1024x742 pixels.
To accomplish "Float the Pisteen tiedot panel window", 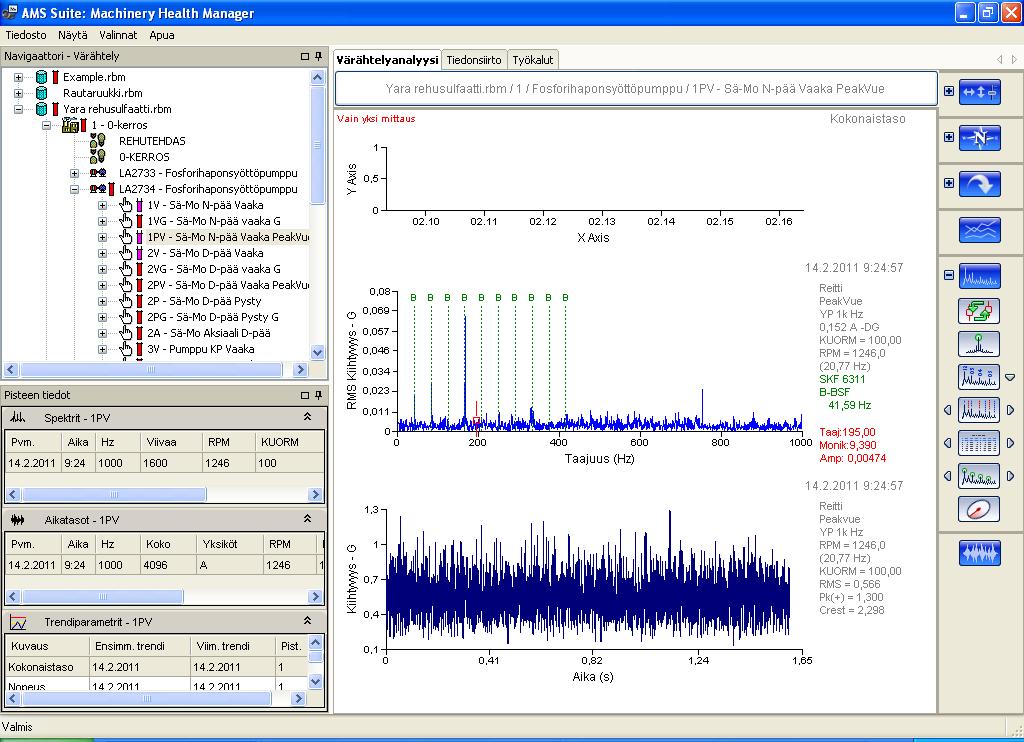I will click(x=304, y=395).
